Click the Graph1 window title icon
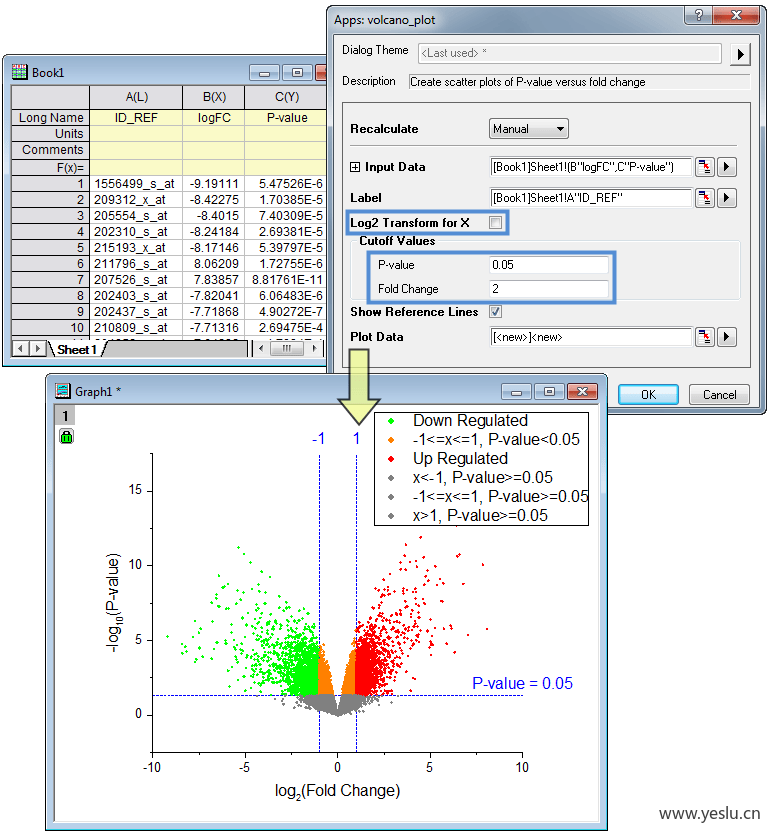Screen dimensions: 772x833 63,392
